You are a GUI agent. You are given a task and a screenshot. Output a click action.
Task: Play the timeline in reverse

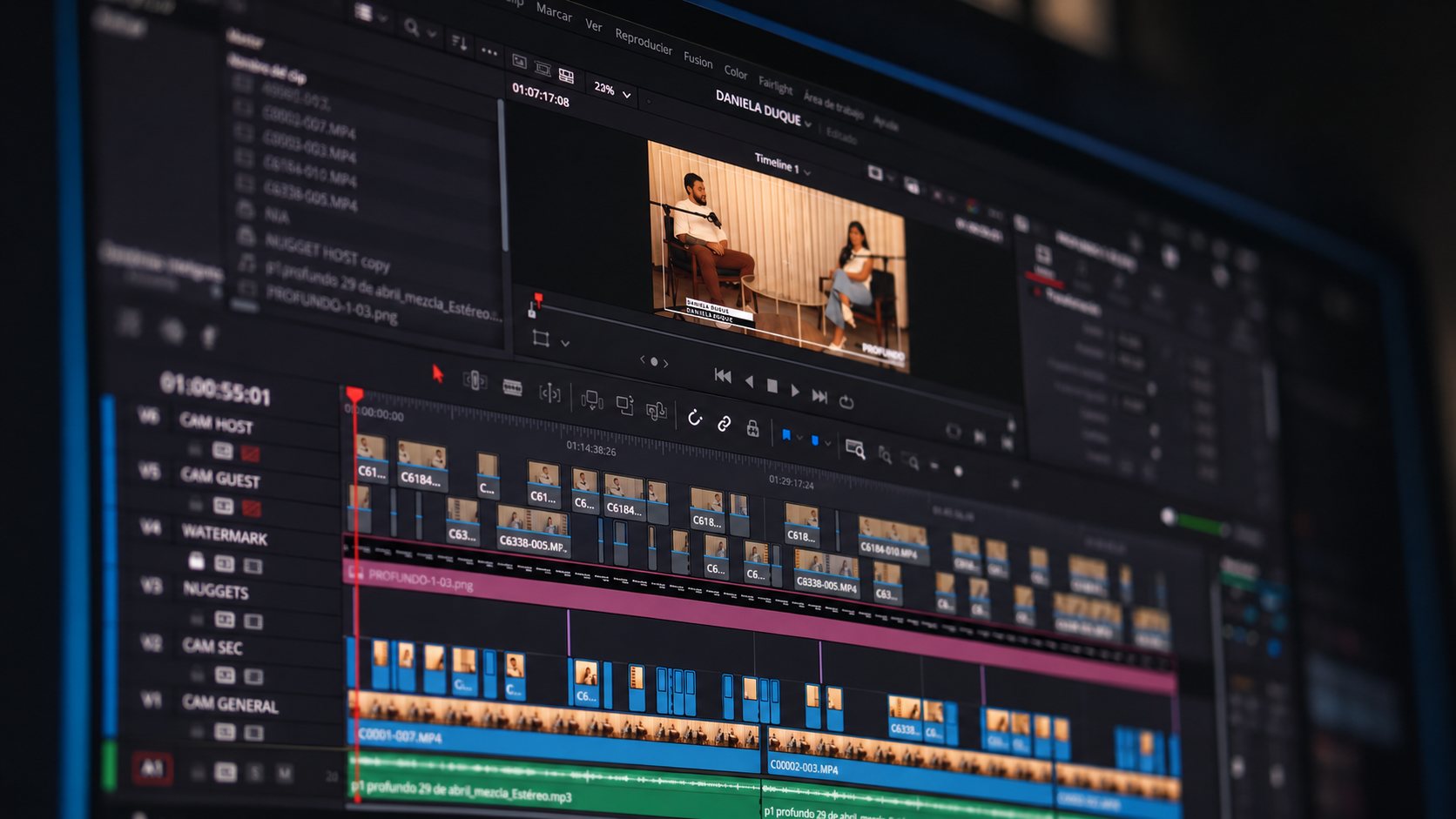[x=749, y=380]
